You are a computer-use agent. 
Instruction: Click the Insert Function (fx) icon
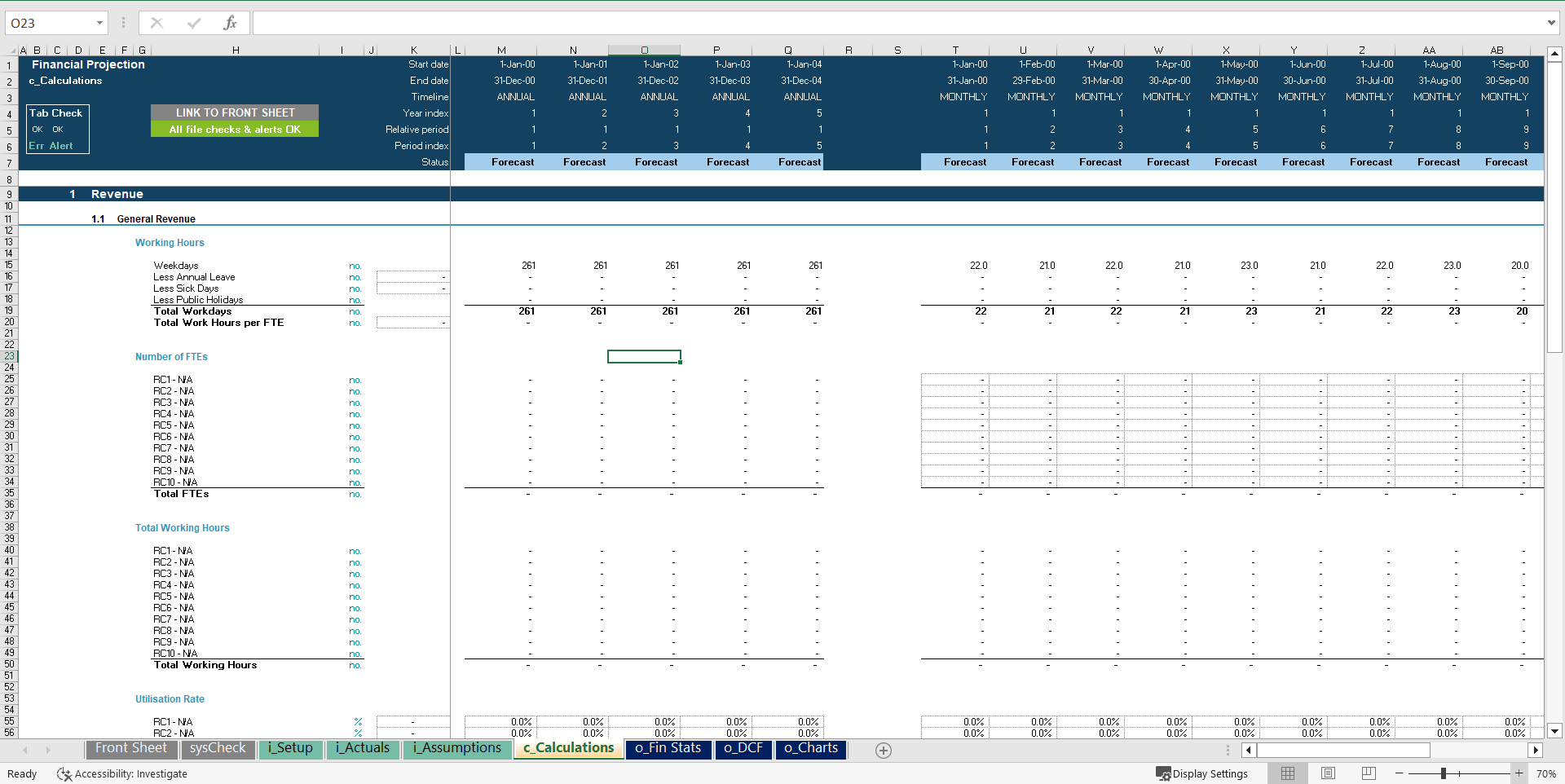tap(231, 22)
